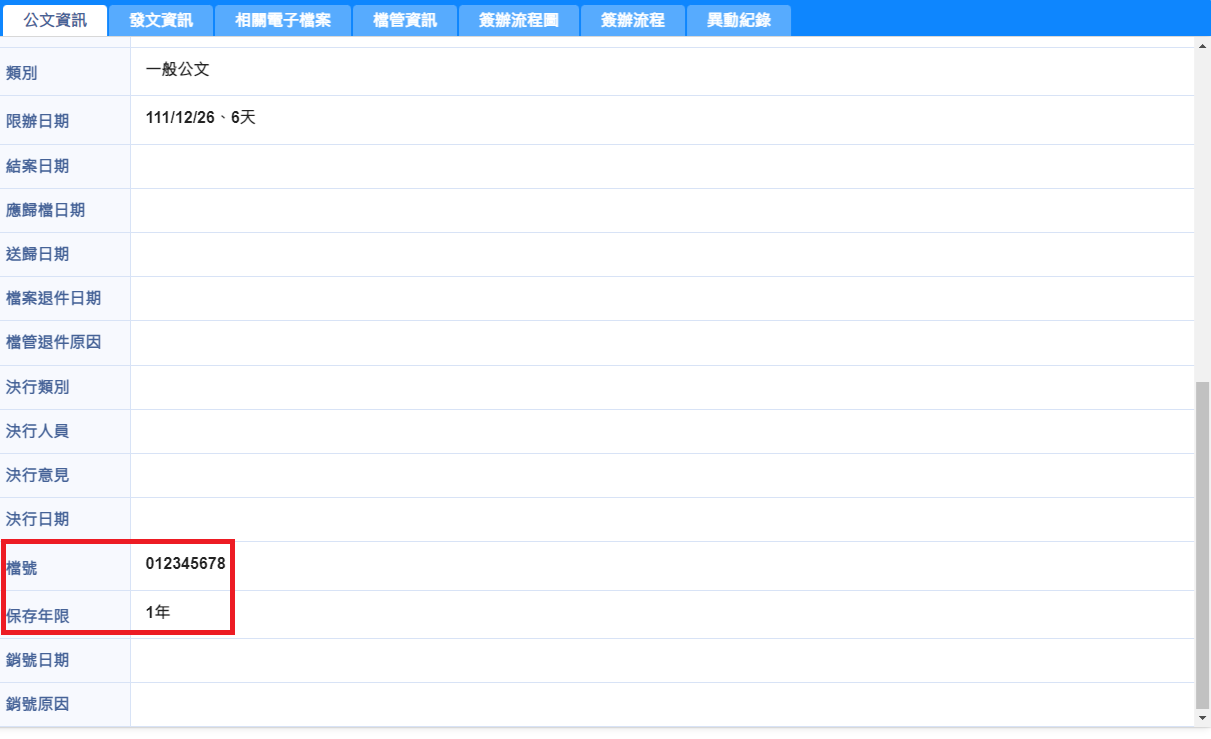This screenshot has width=1211, height=739.
Task: Click the 檔管退件原因 field label
Action: click(x=54, y=342)
